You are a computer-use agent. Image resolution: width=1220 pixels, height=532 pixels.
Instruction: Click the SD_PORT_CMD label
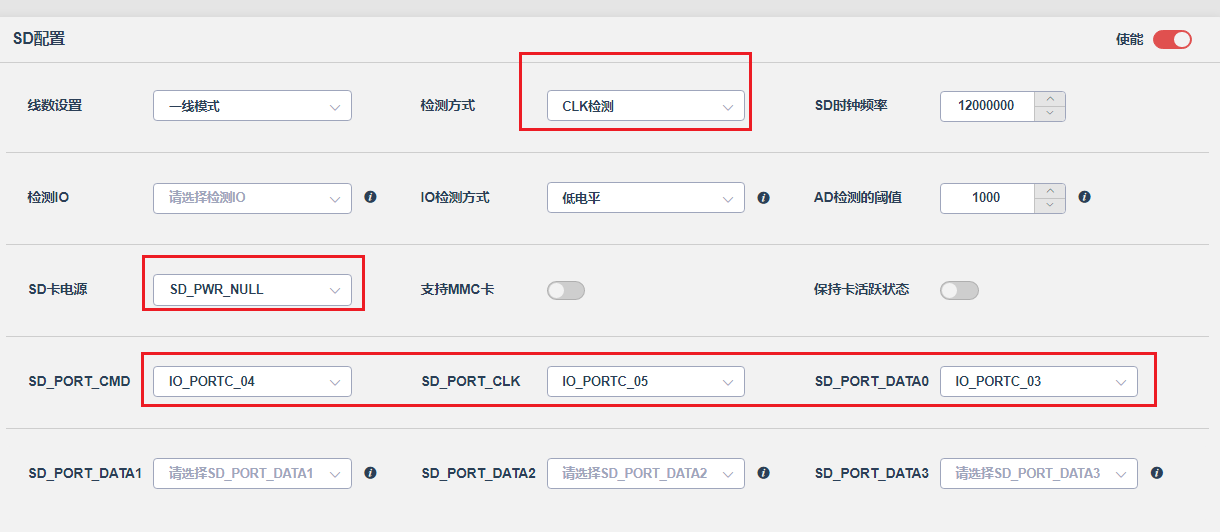(79, 381)
